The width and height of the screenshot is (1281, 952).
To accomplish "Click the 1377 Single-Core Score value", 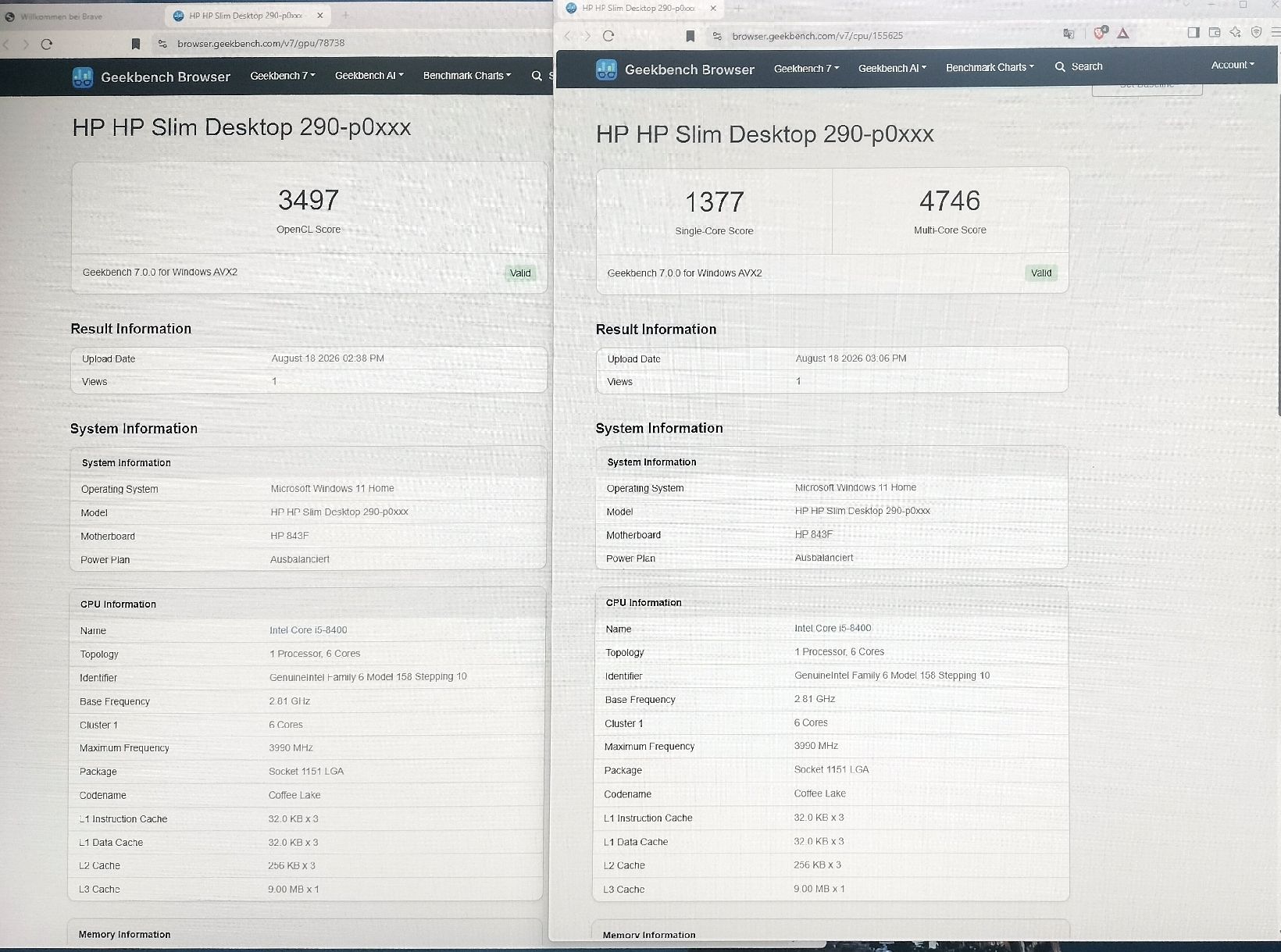I will tap(714, 202).
